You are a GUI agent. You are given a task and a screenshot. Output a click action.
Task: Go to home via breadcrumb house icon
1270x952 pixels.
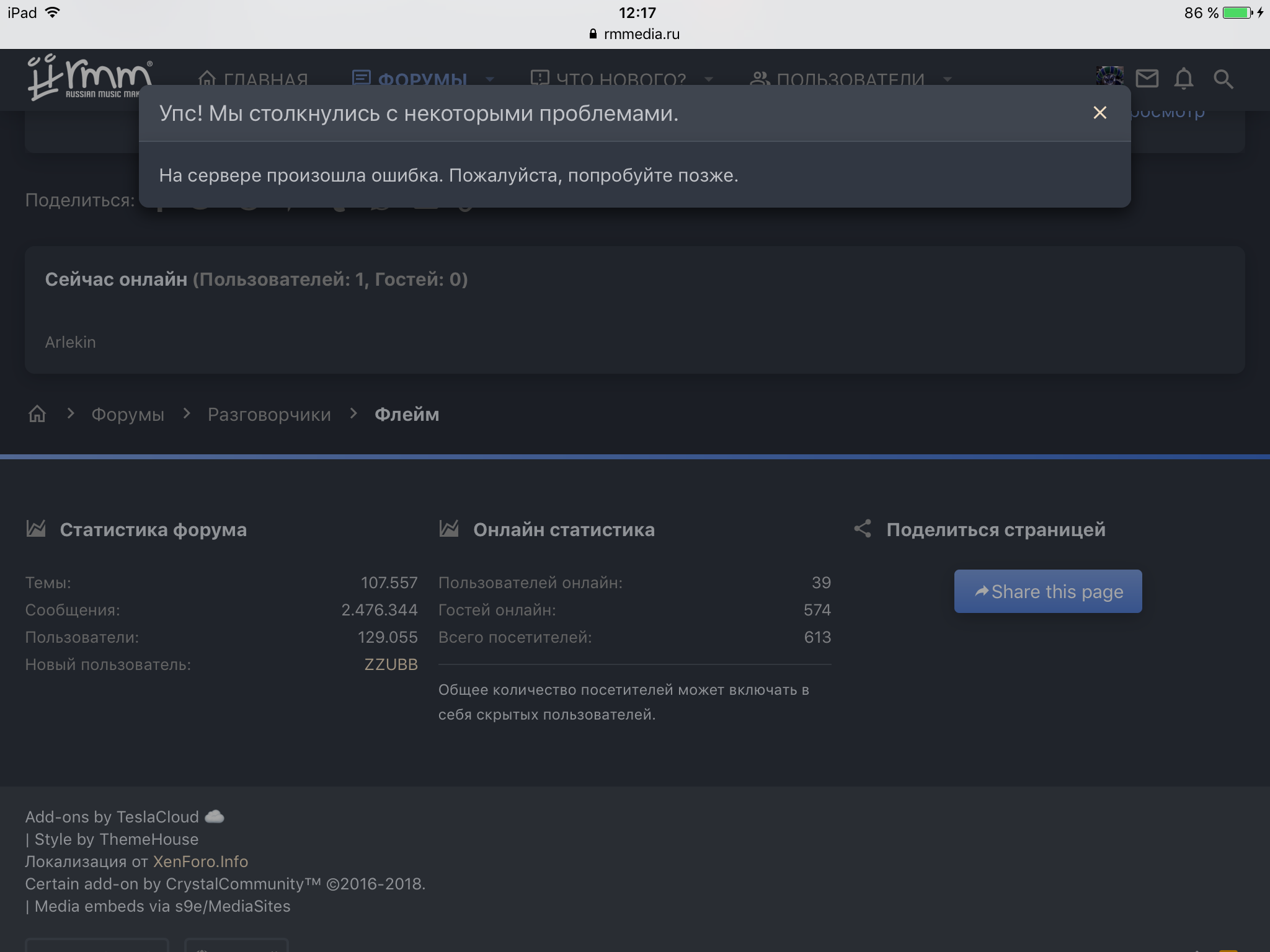pyautogui.click(x=37, y=414)
